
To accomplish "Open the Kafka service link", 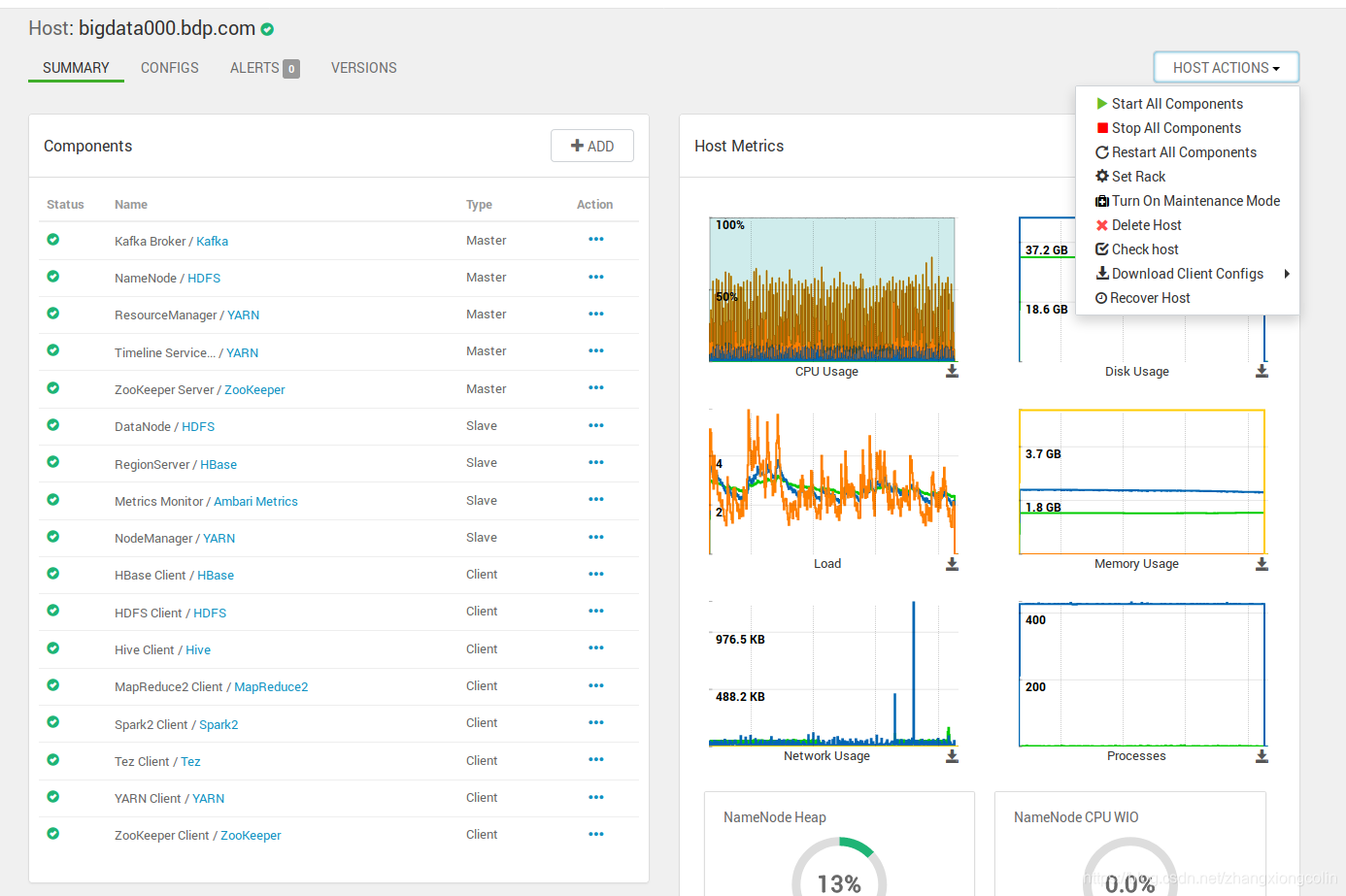I will click(213, 241).
